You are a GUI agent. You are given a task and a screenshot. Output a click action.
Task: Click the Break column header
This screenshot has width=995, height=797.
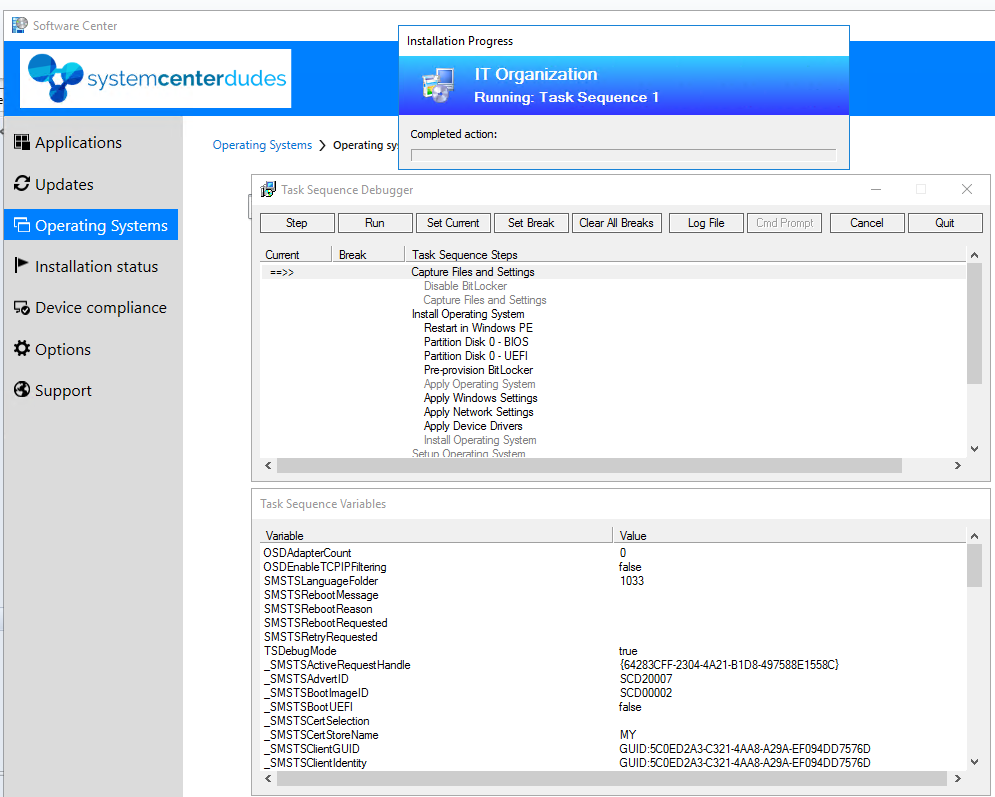tap(368, 254)
